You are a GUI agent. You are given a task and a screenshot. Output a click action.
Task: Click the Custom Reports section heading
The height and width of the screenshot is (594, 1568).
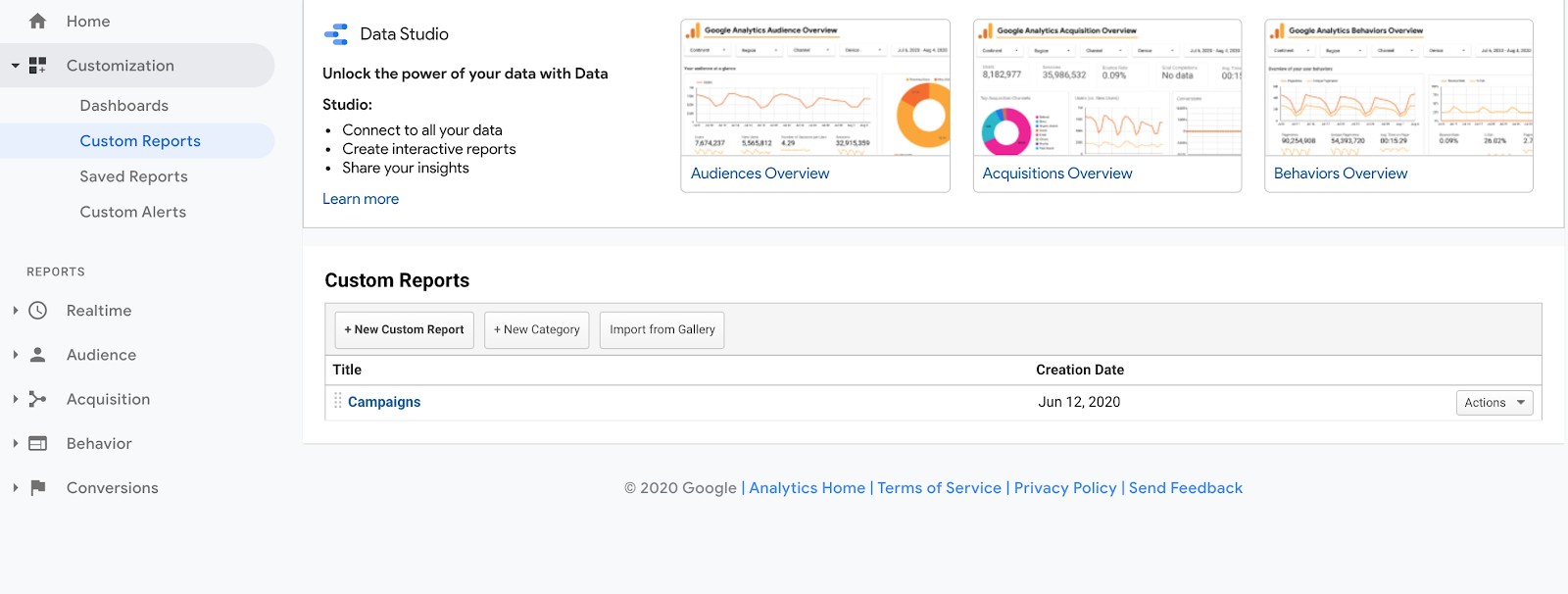397,280
